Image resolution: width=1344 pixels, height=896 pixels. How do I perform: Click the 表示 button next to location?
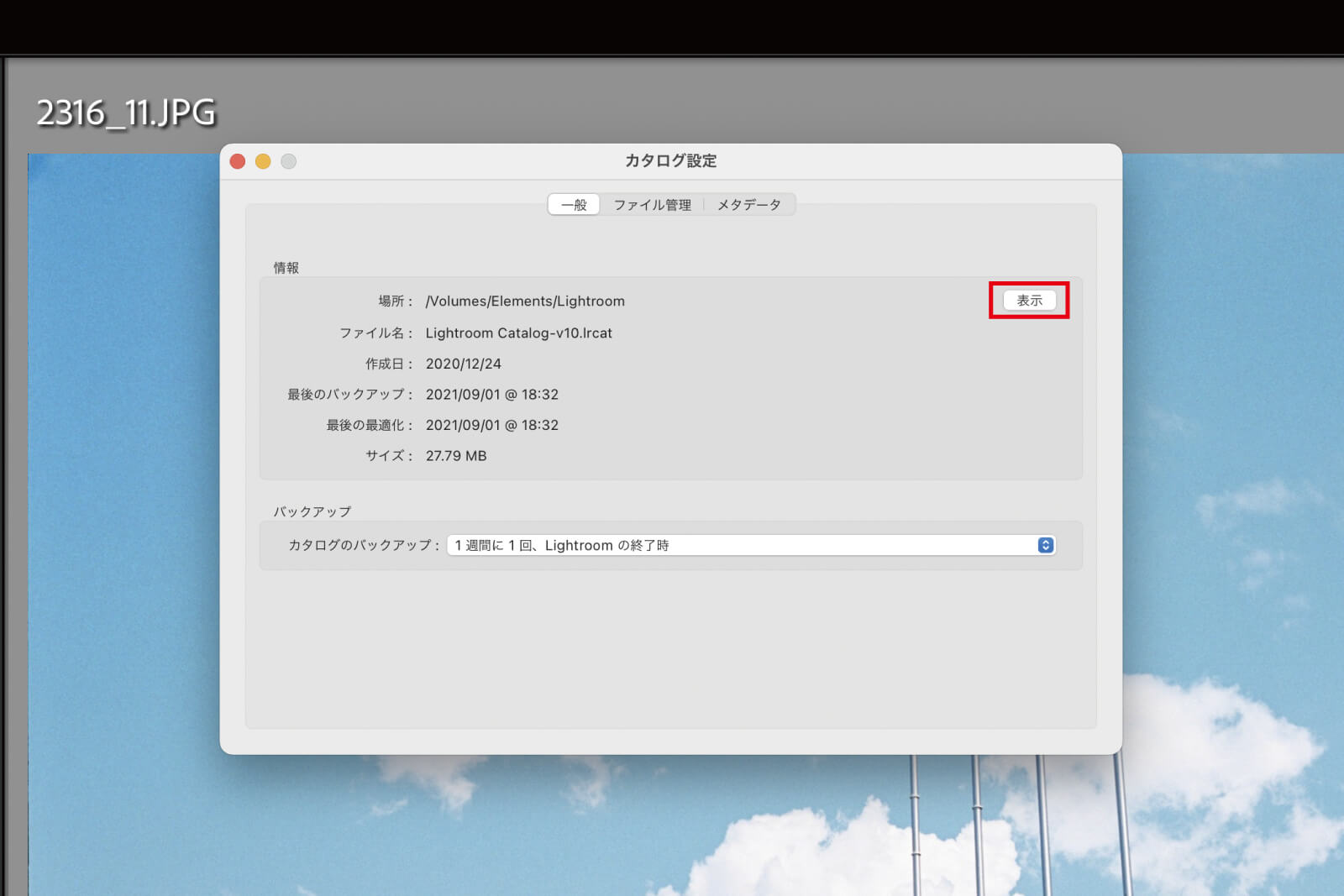pos(1029,300)
